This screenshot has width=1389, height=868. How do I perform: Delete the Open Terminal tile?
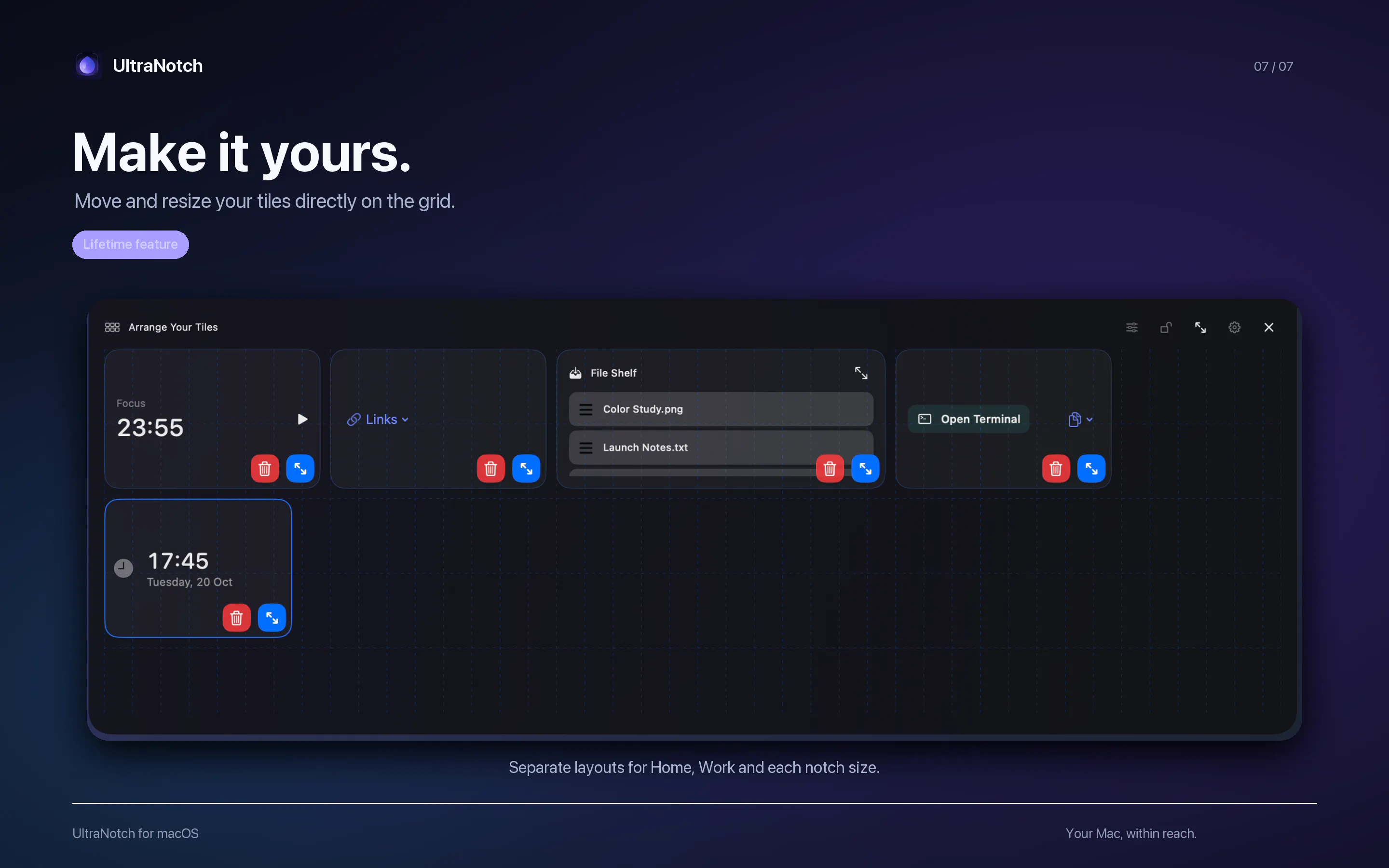(1056, 468)
